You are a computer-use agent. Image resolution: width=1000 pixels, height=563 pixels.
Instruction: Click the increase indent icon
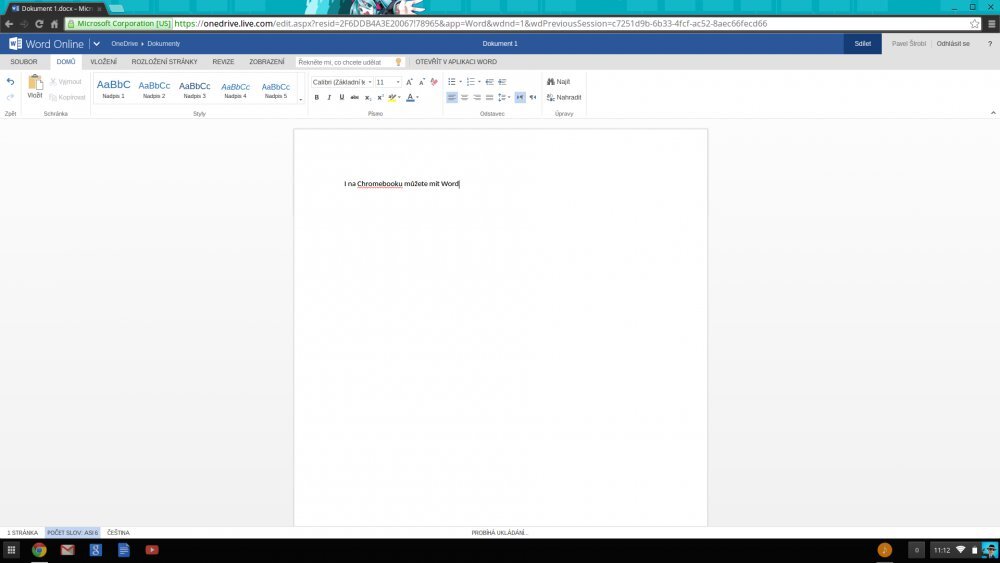click(x=503, y=82)
